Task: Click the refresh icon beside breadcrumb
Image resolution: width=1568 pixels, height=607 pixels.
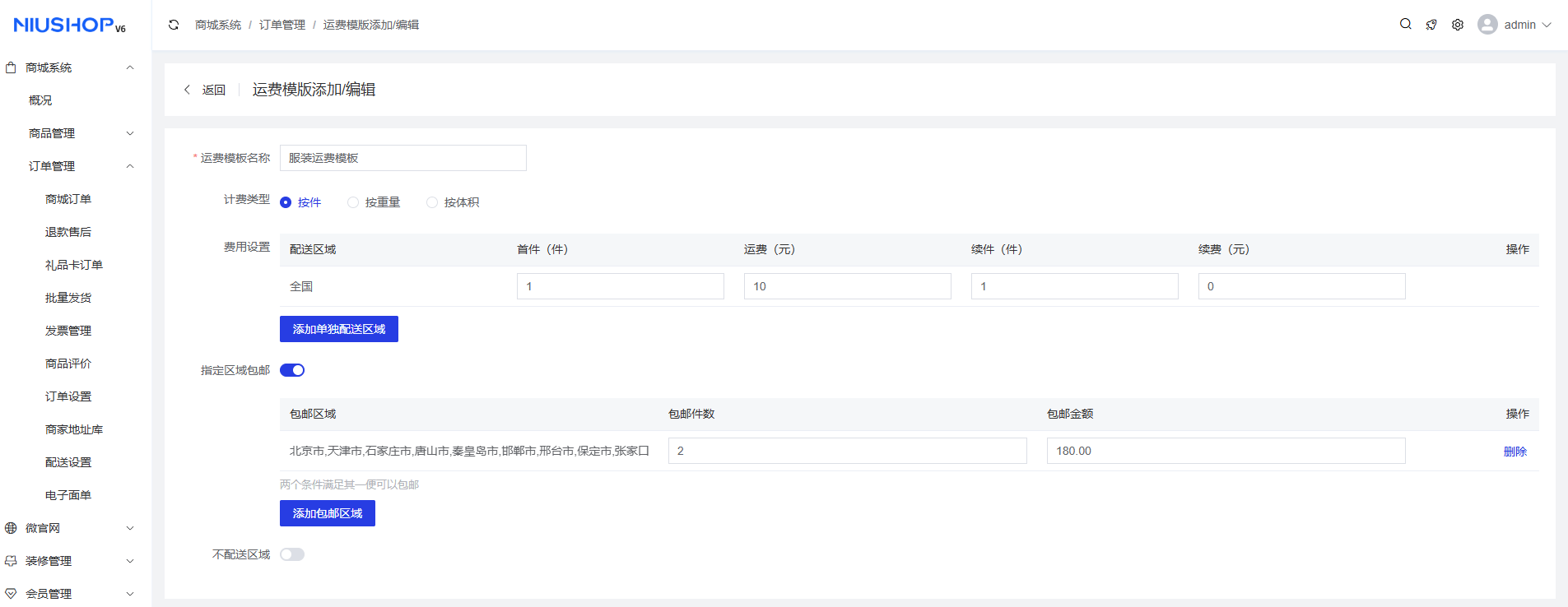Action: click(x=174, y=25)
